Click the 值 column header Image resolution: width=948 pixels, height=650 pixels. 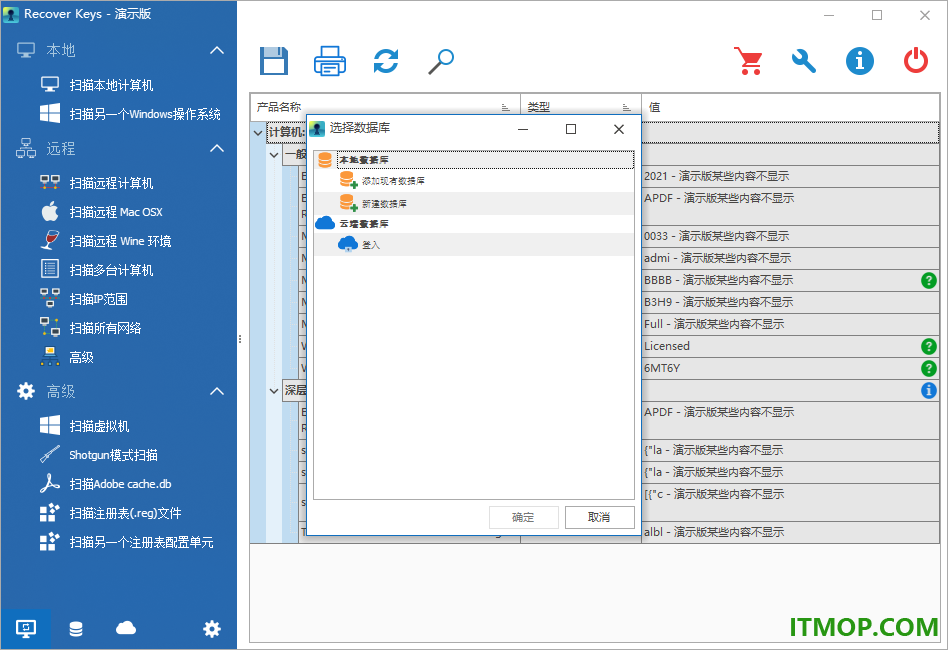(790, 107)
